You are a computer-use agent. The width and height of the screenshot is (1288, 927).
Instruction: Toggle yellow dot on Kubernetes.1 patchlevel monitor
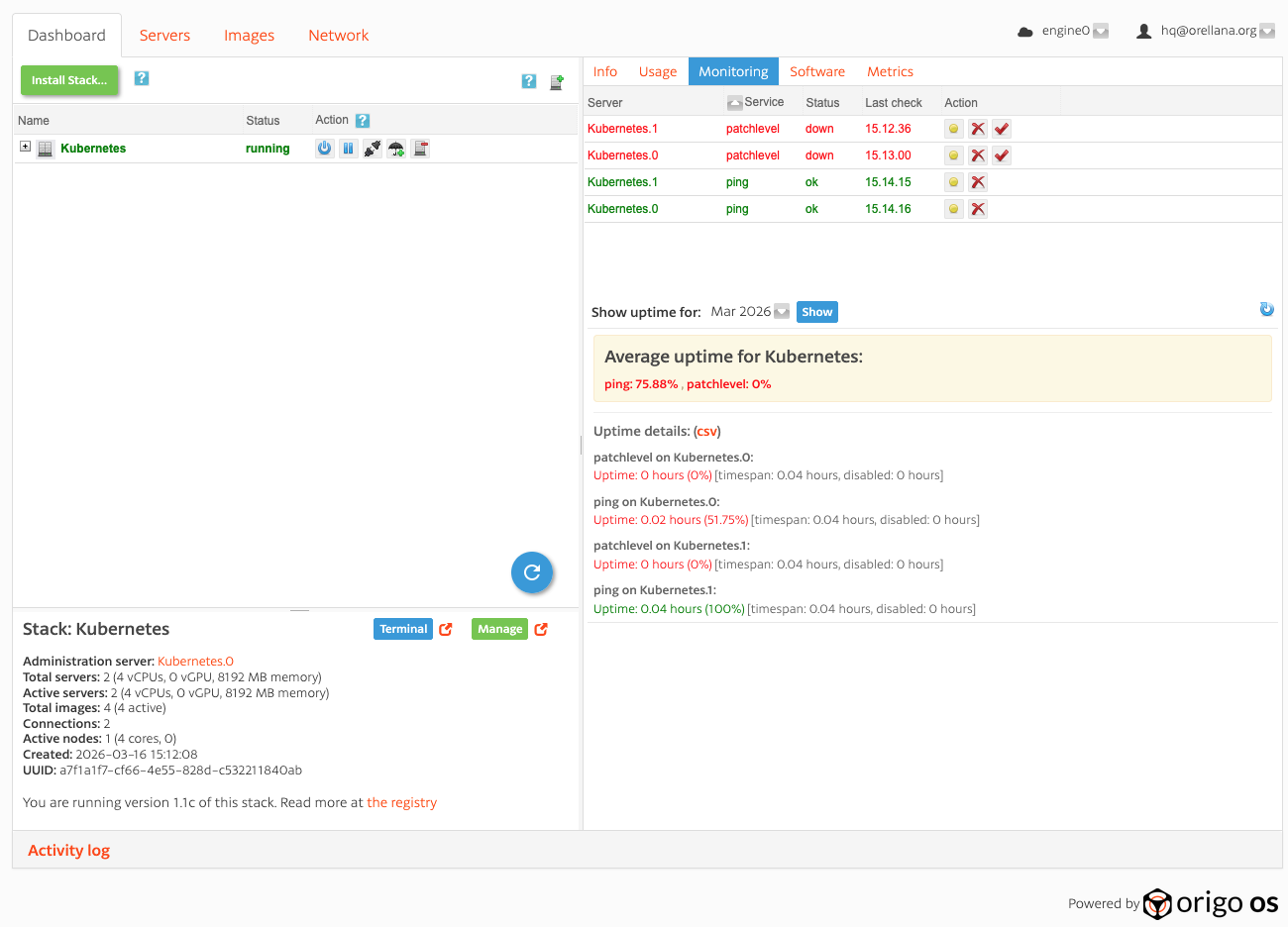coord(953,129)
